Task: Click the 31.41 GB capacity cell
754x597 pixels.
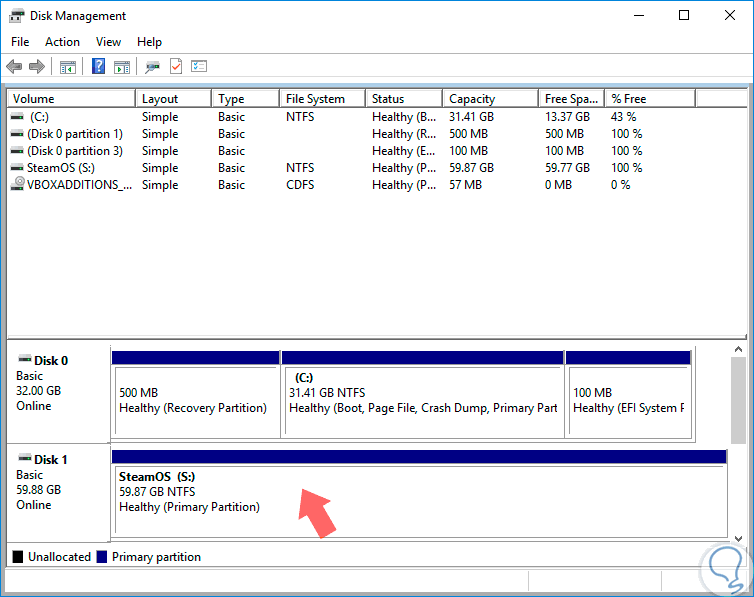Action: coord(471,117)
